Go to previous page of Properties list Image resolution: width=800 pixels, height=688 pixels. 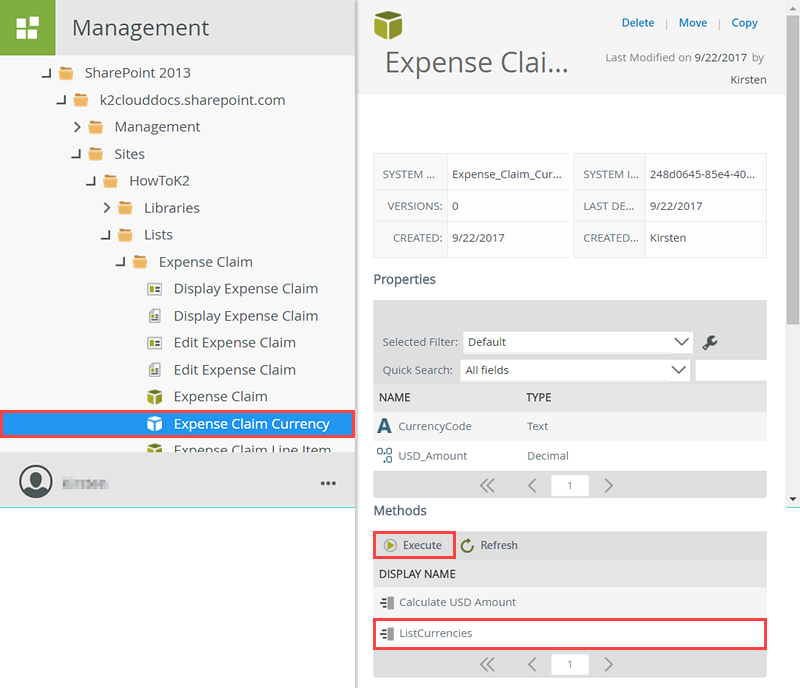click(x=532, y=485)
